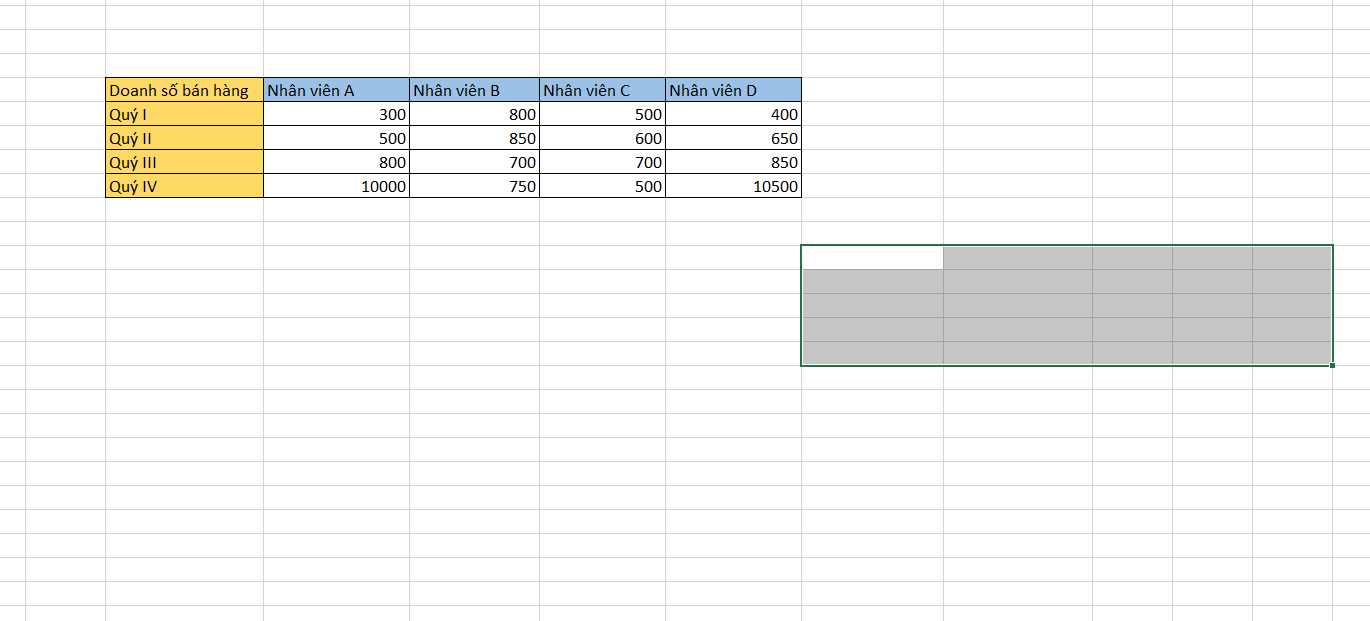Select cell with value 10000
The width and height of the screenshot is (1370, 621).
point(336,186)
